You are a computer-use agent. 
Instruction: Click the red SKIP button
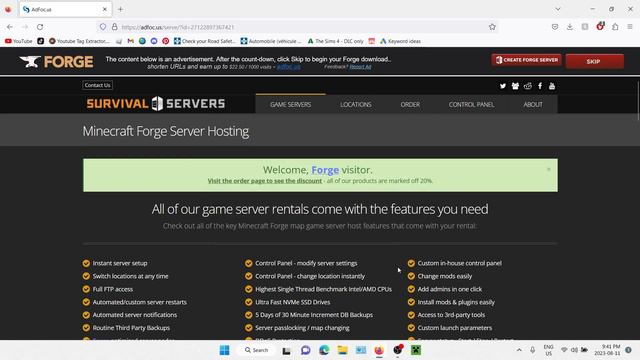[x=594, y=62]
